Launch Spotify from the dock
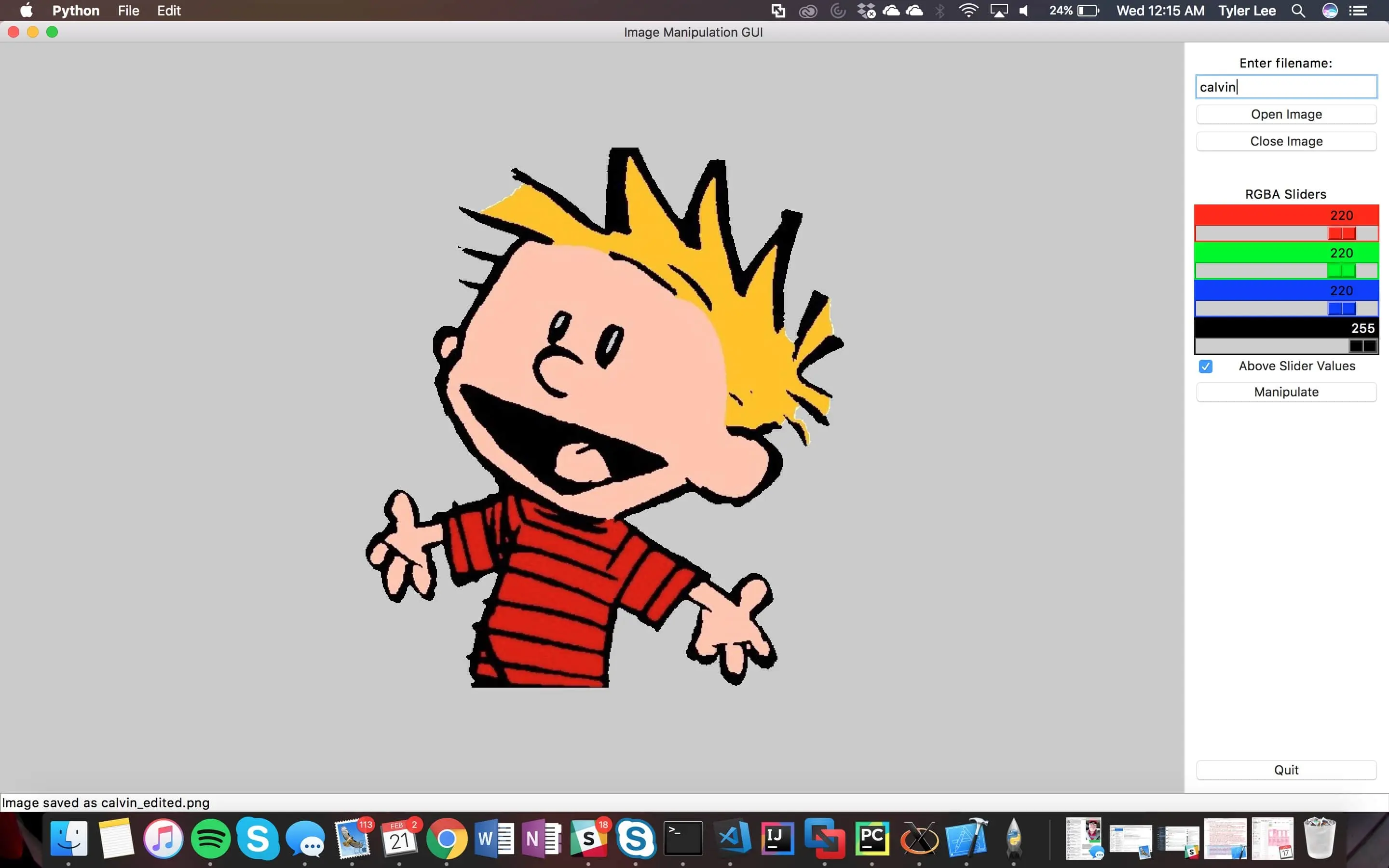The width and height of the screenshot is (1389, 868). point(211,839)
